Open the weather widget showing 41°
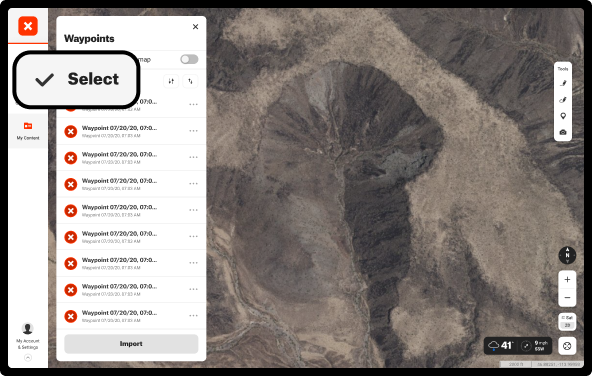 (x=518, y=345)
